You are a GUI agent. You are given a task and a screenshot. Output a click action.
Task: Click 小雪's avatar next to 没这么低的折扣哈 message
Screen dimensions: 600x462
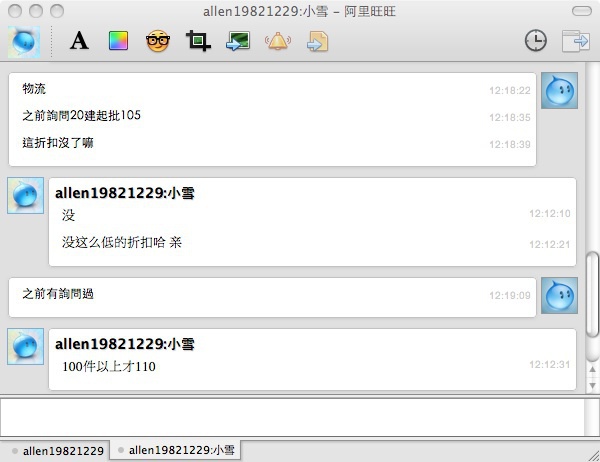point(26,195)
